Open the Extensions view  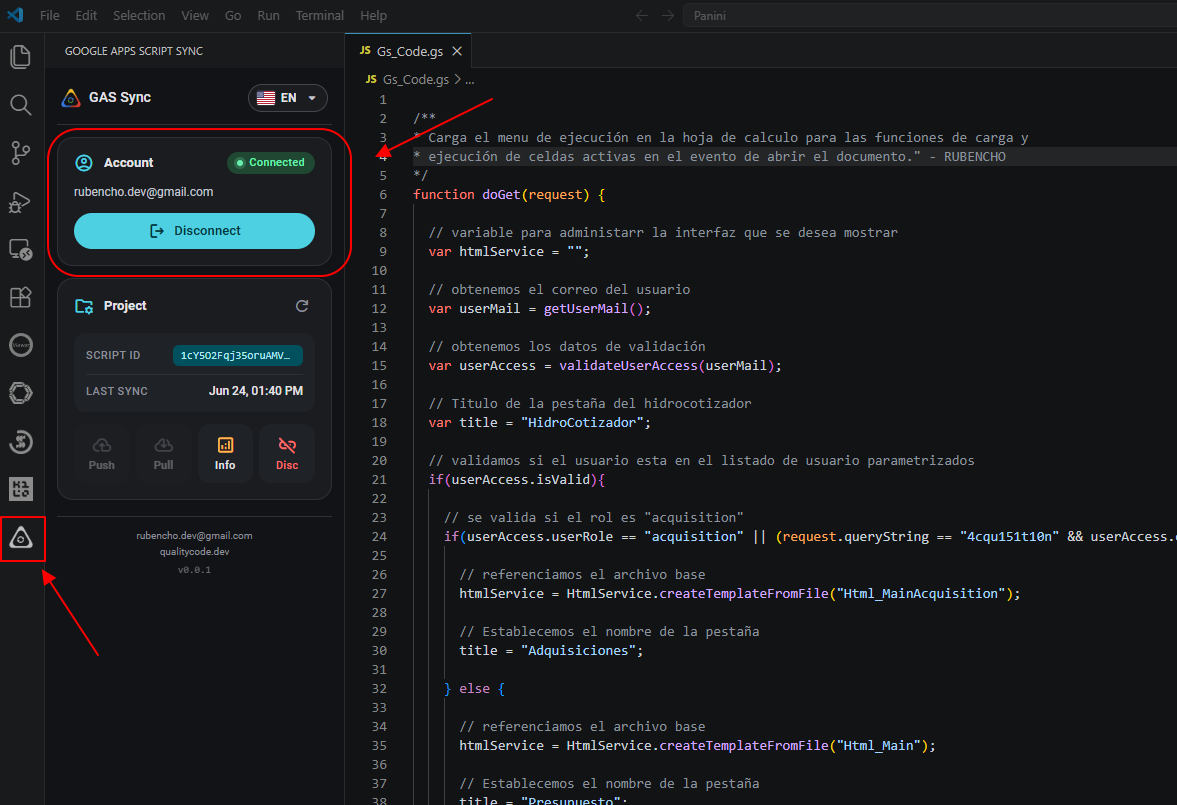click(20, 297)
